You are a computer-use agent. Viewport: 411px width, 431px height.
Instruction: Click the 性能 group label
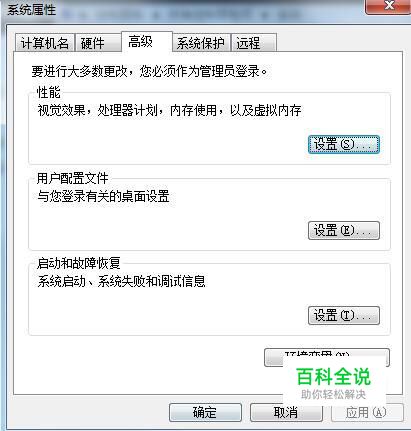(x=49, y=92)
